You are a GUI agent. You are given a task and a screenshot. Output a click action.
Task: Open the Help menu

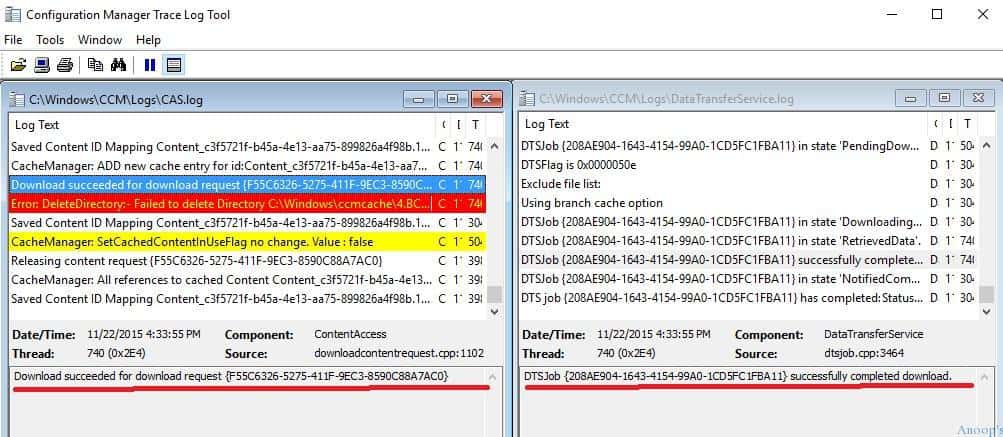point(148,40)
